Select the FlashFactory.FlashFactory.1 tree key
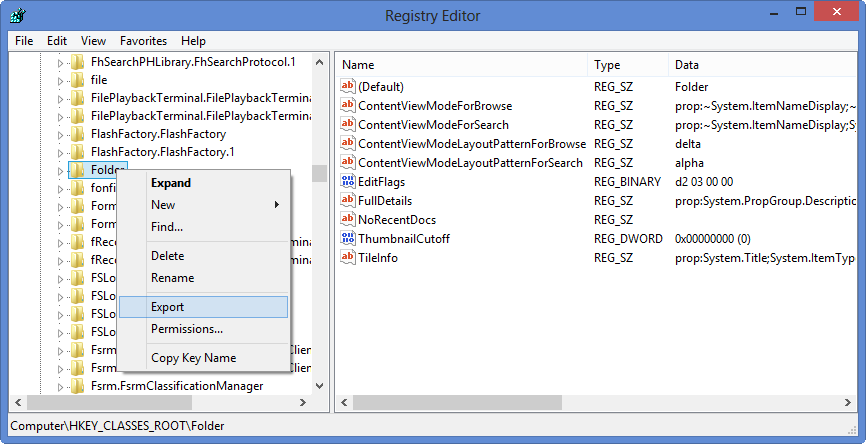The width and height of the screenshot is (866, 444). (162, 151)
